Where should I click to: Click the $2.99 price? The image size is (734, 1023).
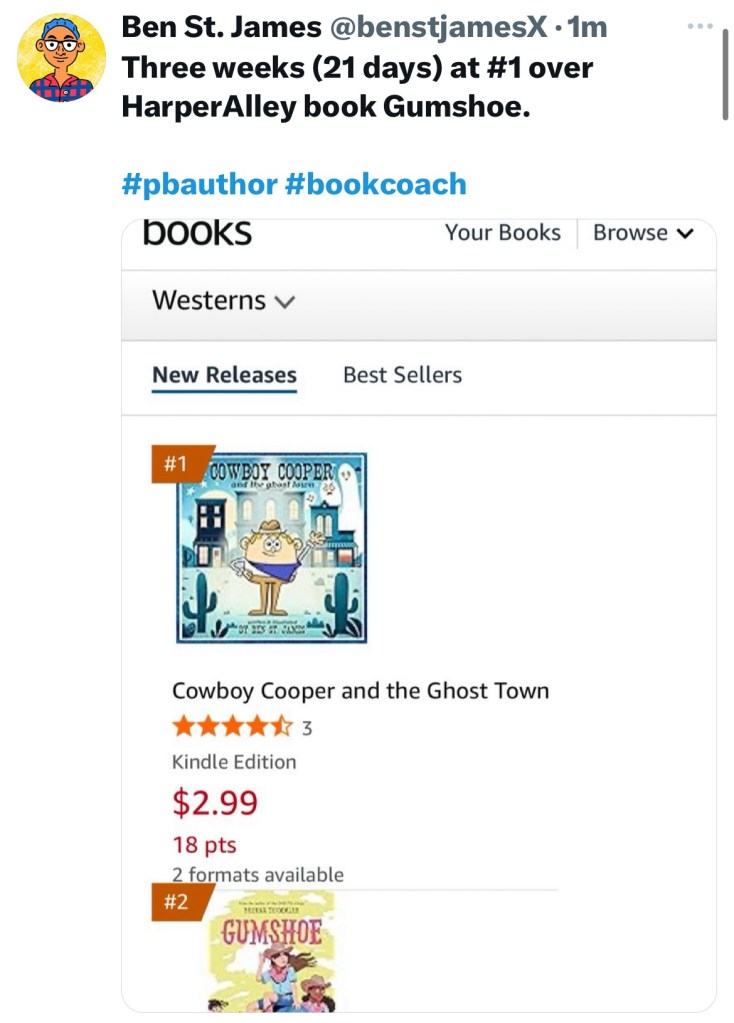215,802
